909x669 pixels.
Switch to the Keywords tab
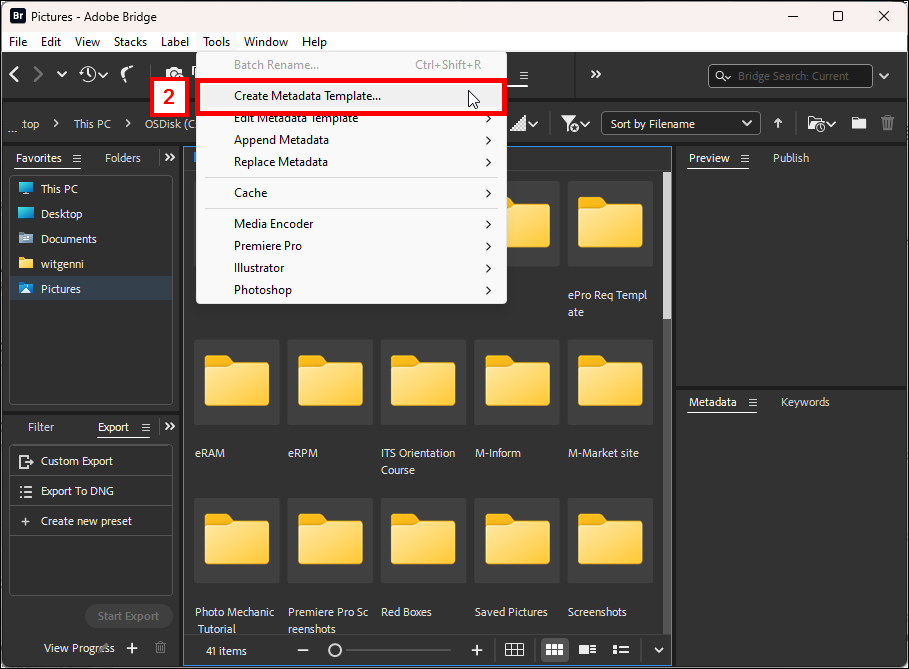coord(805,402)
